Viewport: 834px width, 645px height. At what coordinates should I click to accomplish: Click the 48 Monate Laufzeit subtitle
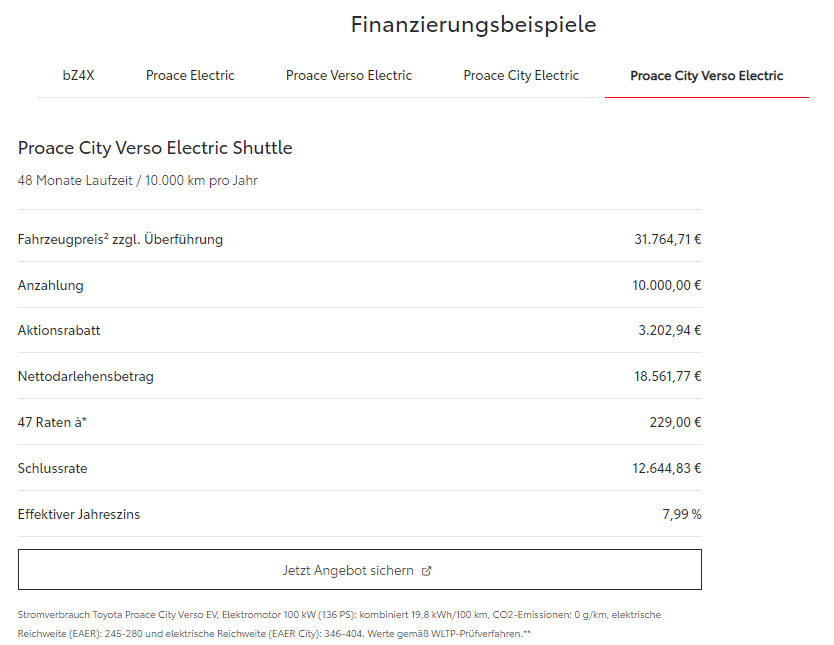tap(138, 181)
